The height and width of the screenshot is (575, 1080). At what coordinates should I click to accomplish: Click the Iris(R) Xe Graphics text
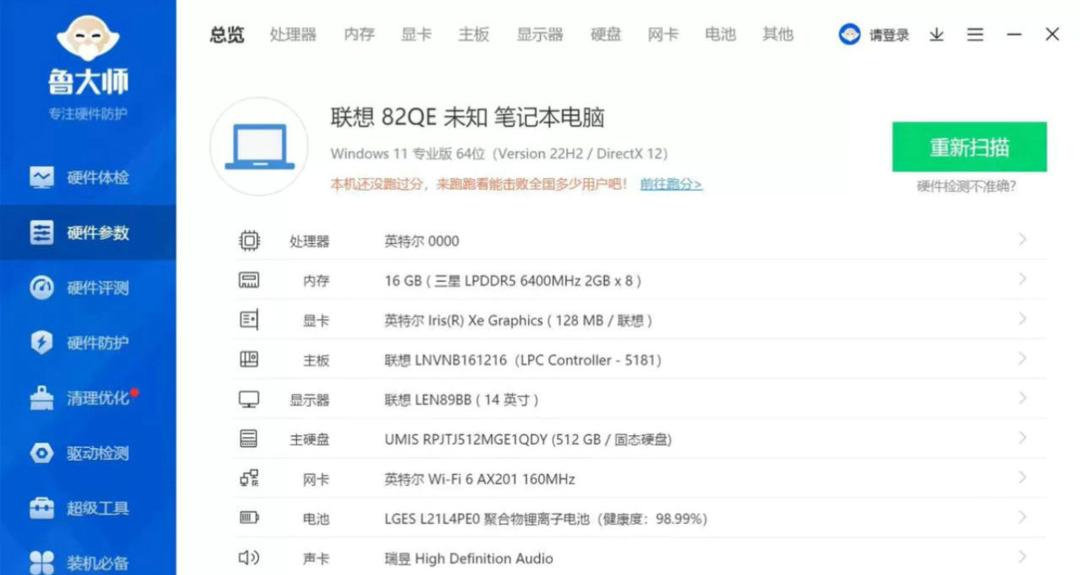(518, 320)
